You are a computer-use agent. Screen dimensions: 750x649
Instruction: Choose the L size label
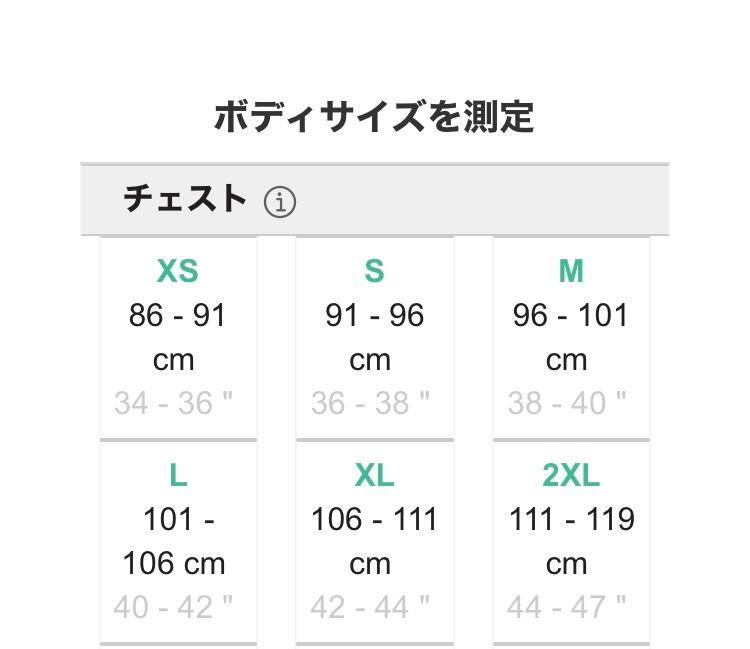[178, 475]
